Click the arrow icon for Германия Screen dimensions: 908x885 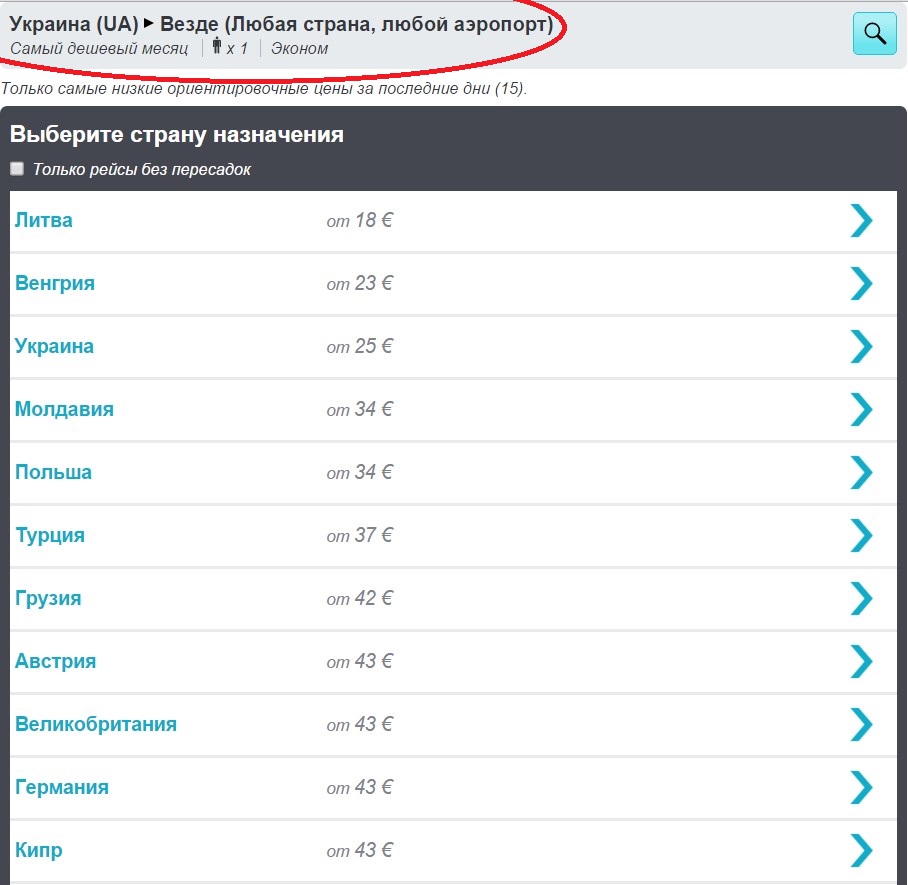click(x=861, y=787)
